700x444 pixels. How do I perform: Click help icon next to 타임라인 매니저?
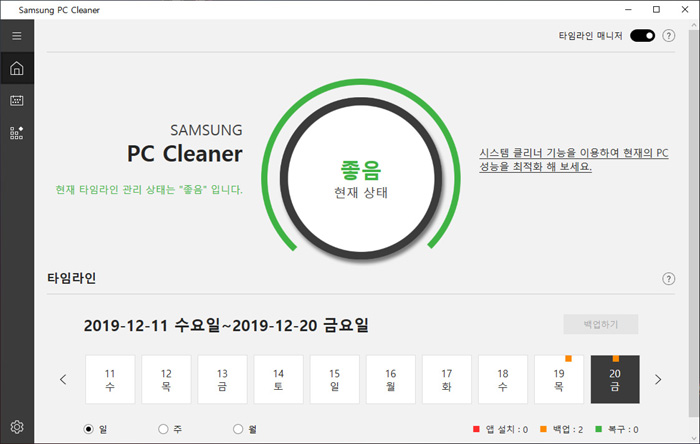(668, 36)
